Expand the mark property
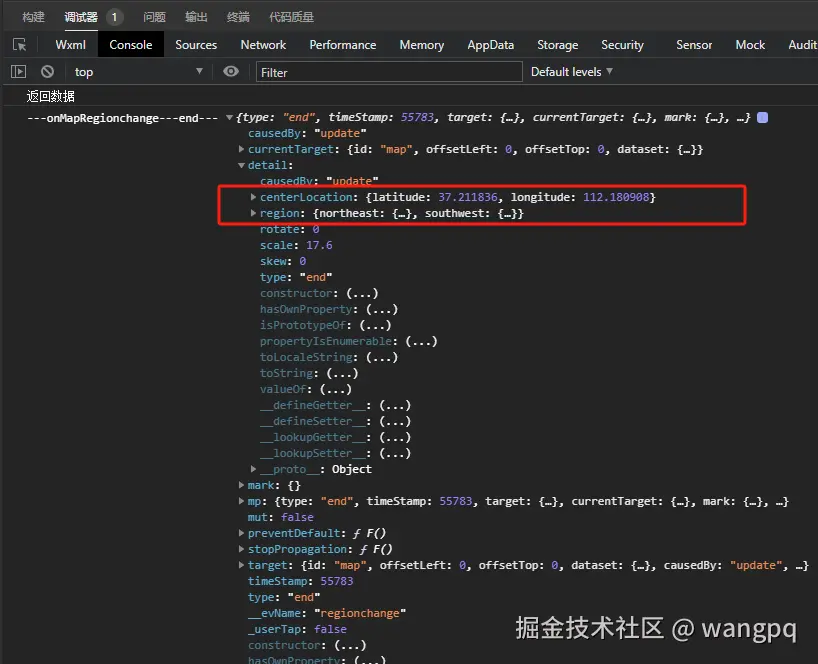The image size is (818, 664). point(241,485)
